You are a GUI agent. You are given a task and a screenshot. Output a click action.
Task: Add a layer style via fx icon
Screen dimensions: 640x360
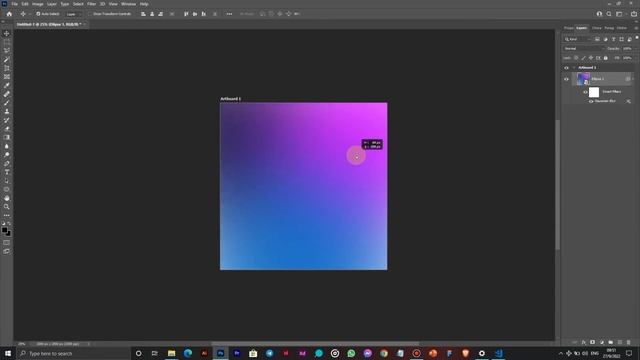(x=584, y=342)
